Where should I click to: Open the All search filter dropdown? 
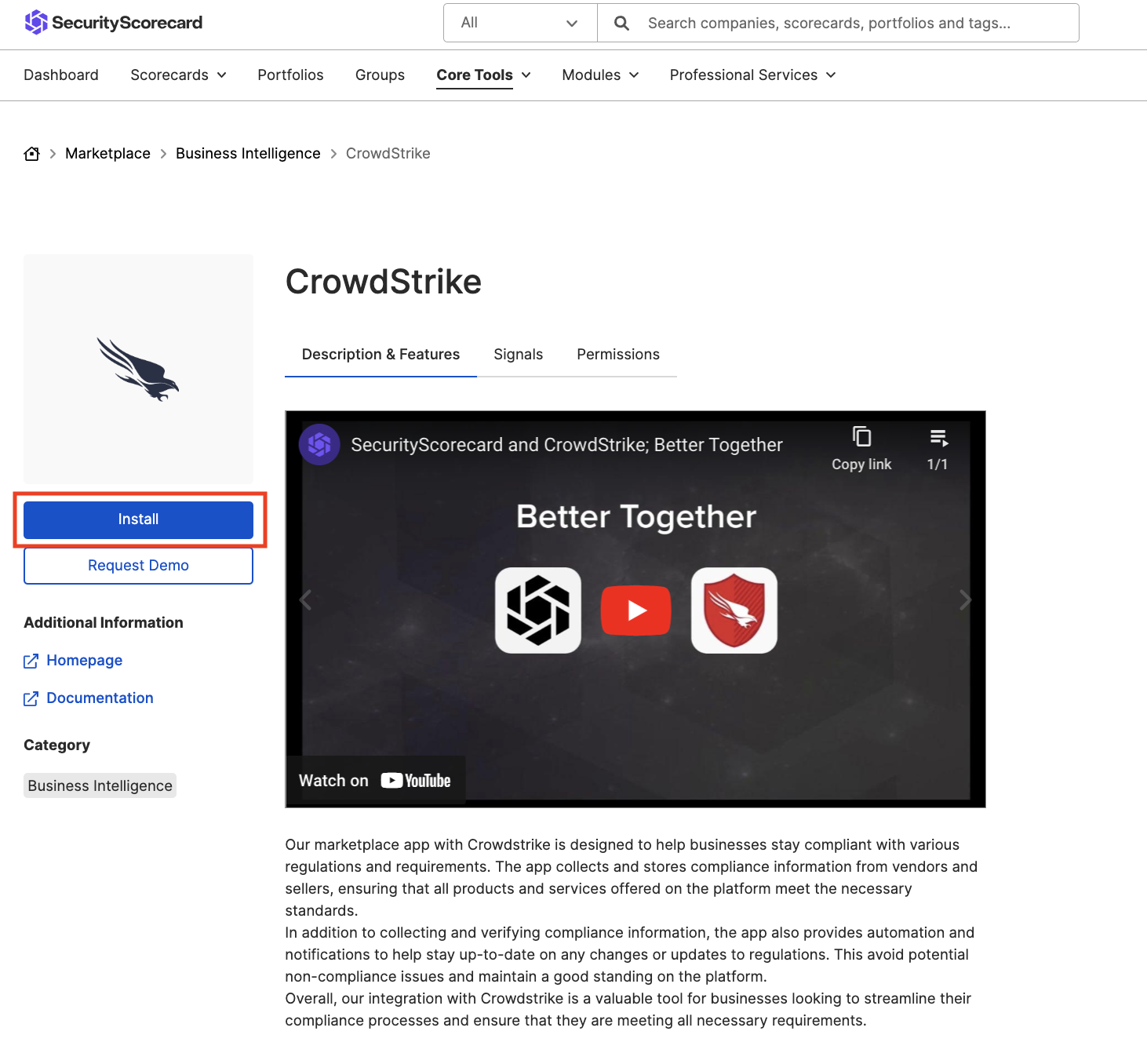pos(520,23)
